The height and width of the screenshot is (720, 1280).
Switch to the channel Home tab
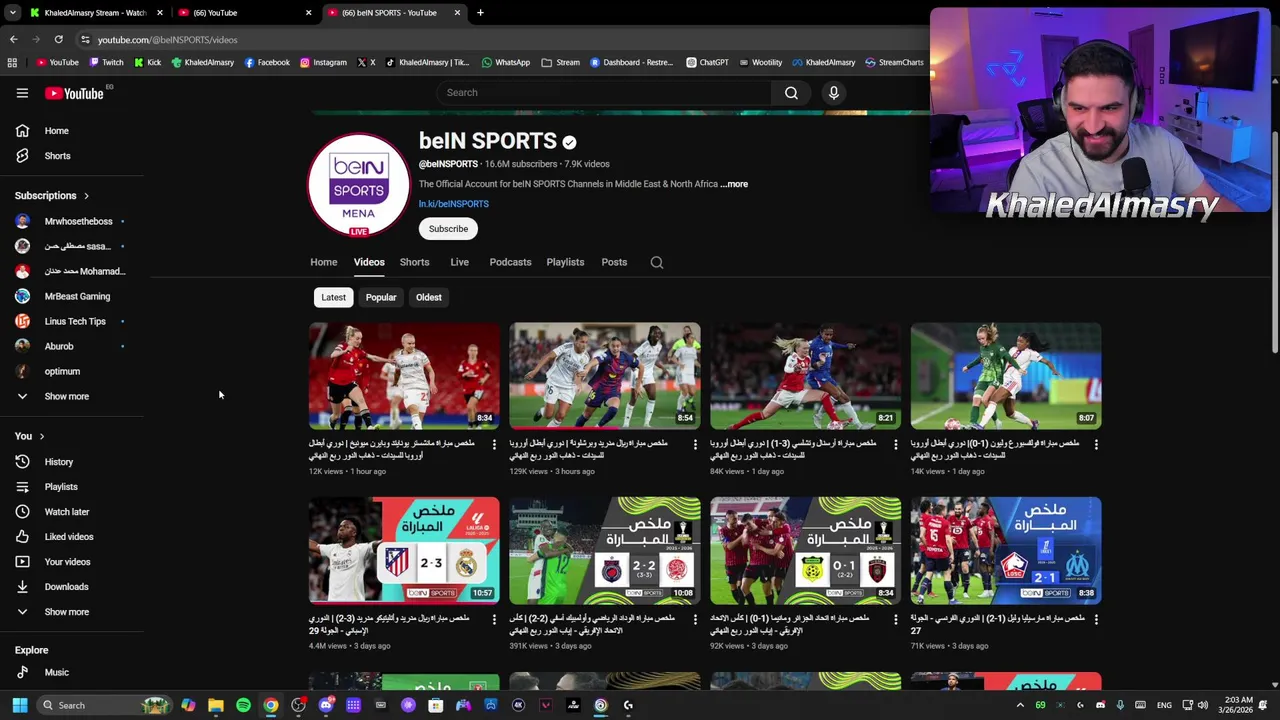[323, 262]
